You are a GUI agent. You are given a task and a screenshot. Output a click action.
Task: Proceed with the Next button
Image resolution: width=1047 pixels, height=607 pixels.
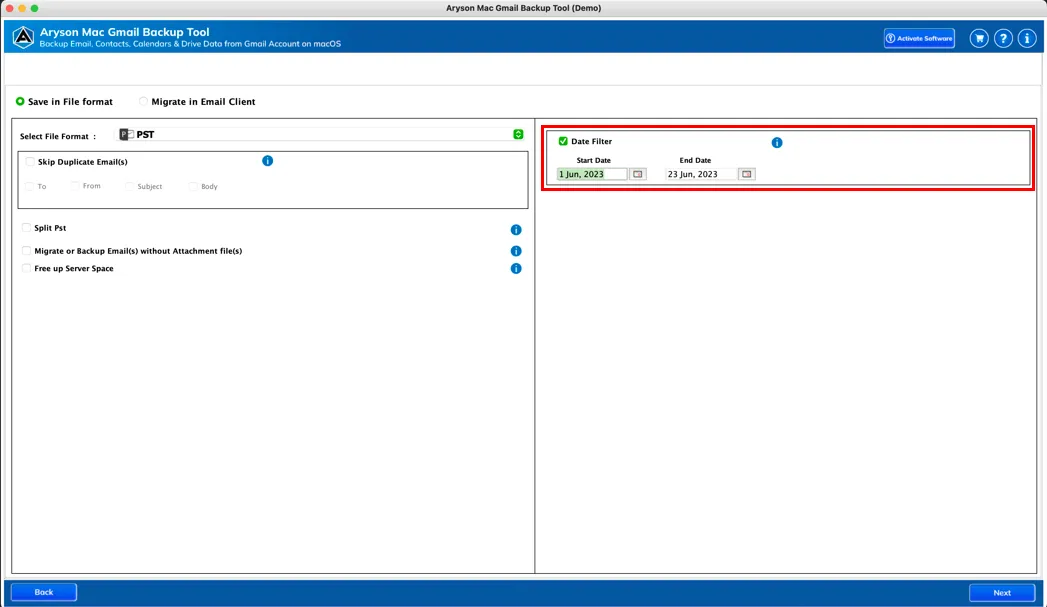[1002, 593]
